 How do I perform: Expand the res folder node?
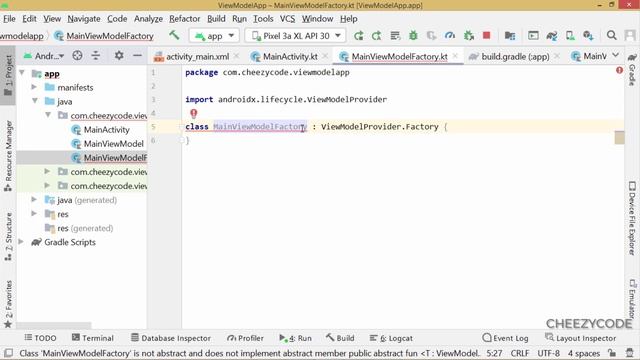coord(34,214)
